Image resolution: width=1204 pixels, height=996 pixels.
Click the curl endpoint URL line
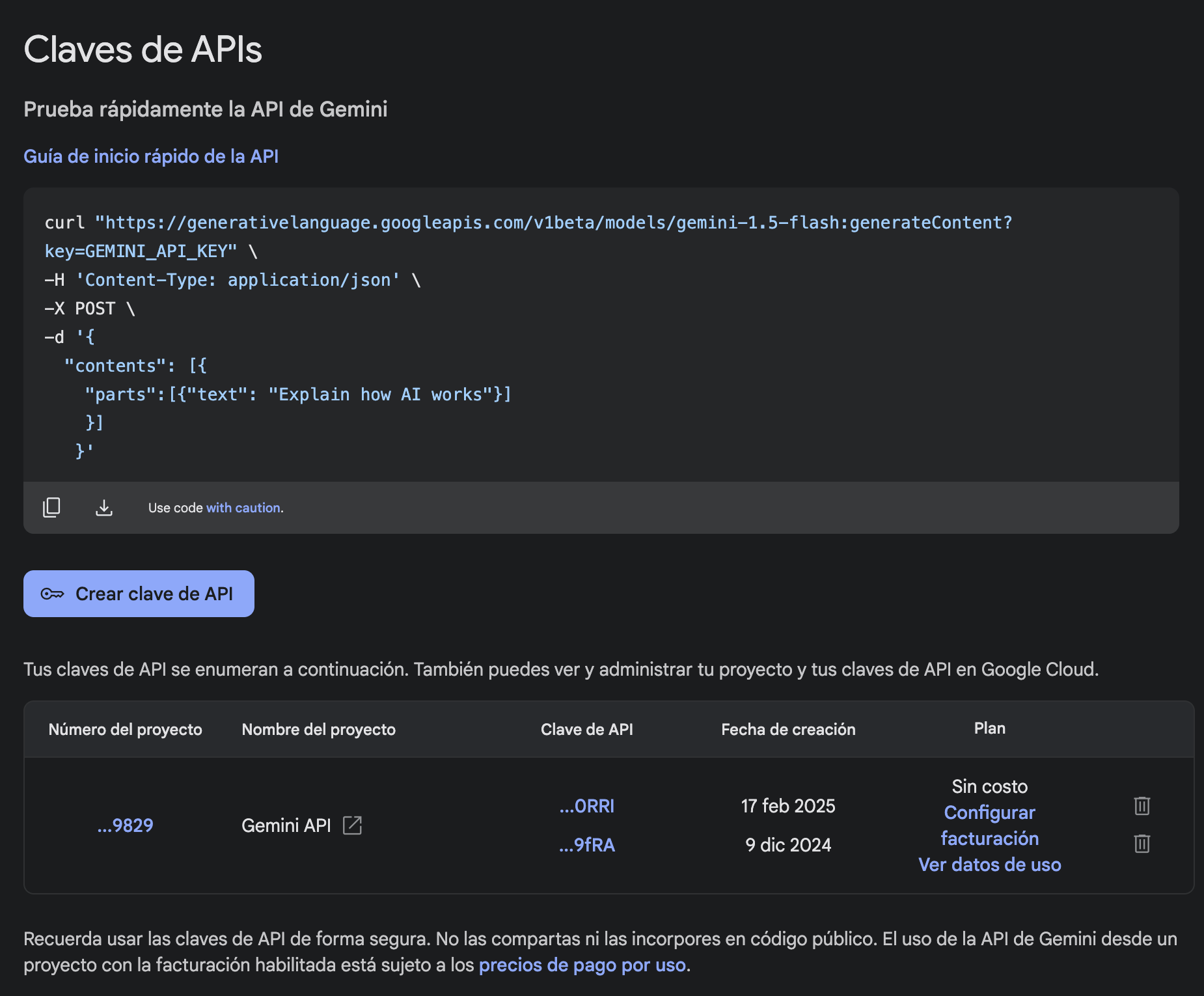click(x=528, y=223)
